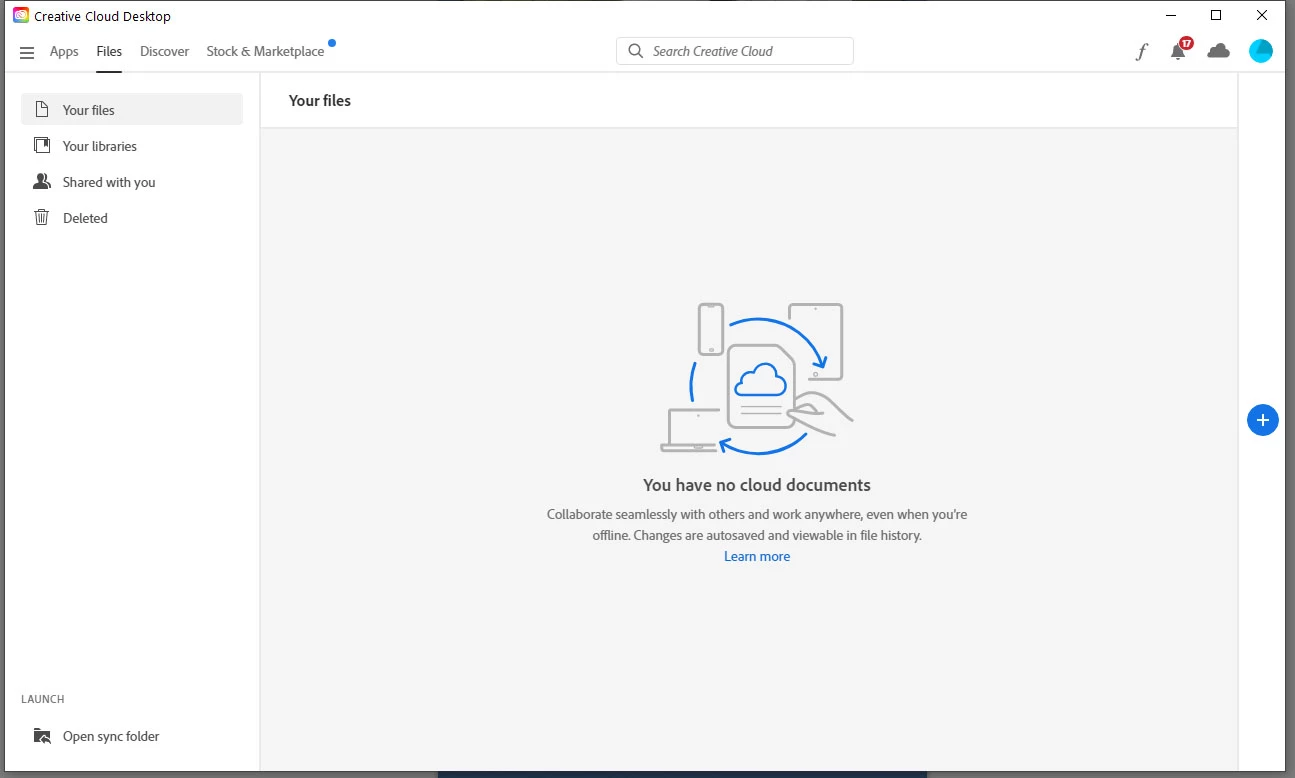1295x778 pixels.
Task: Click the Shared with you people icon
Action: coord(42,181)
